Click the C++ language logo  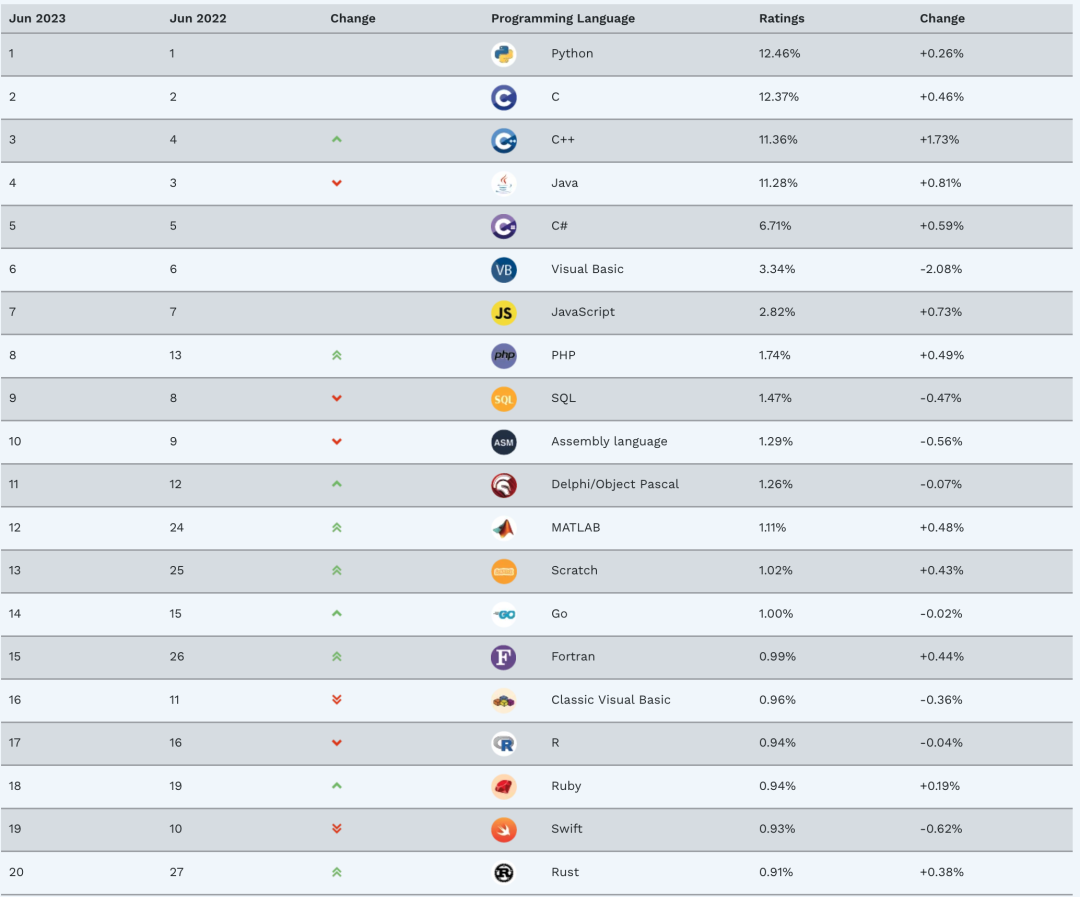click(503, 141)
